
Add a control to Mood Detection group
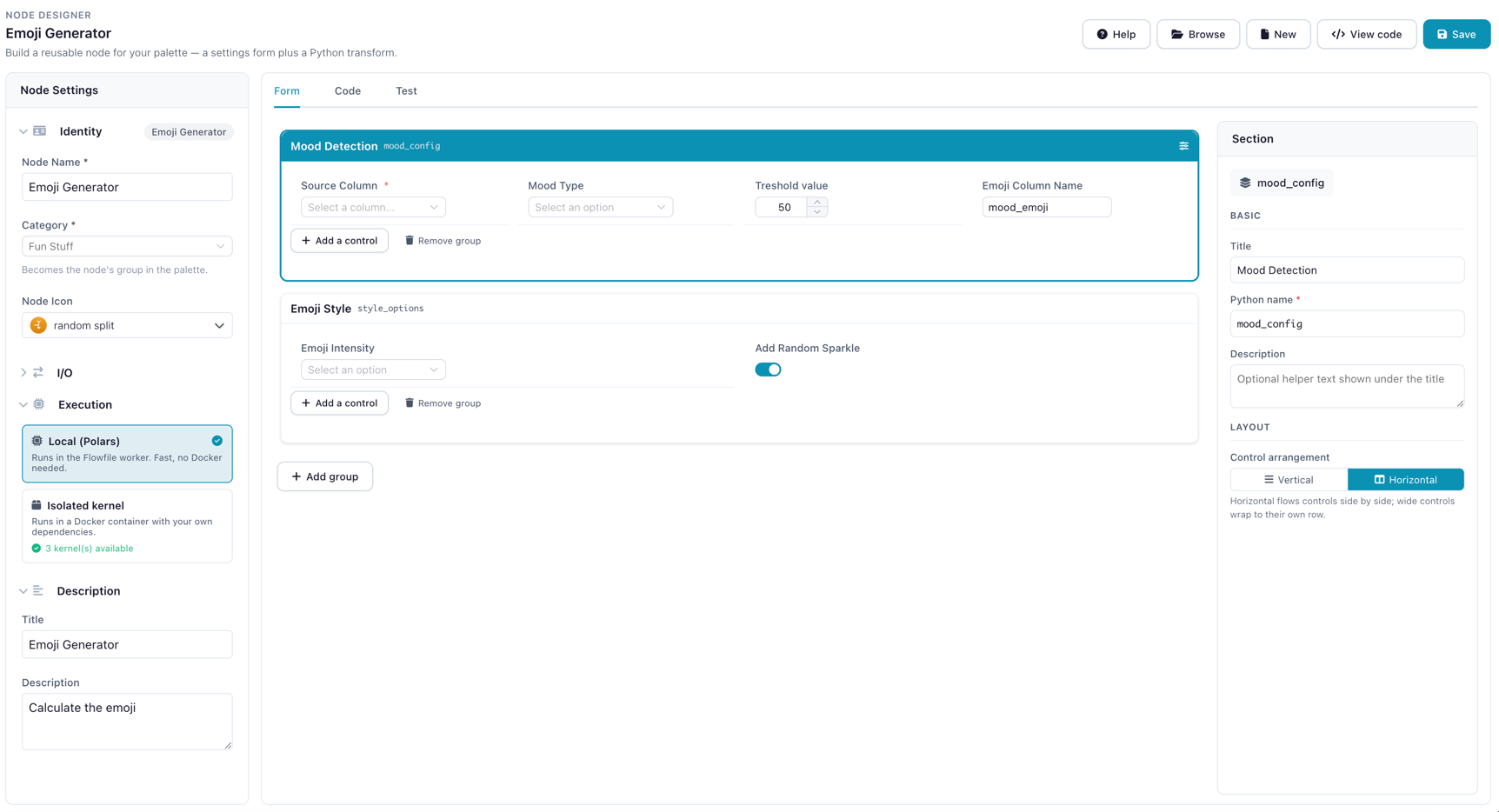coord(339,241)
